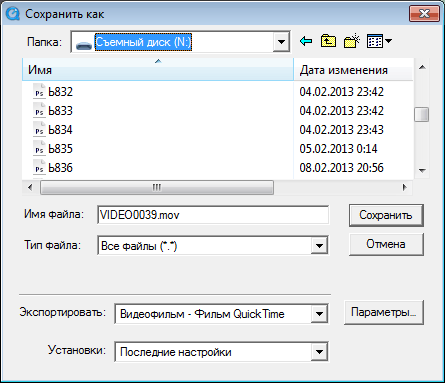Select file Ь836

pos(60,167)
